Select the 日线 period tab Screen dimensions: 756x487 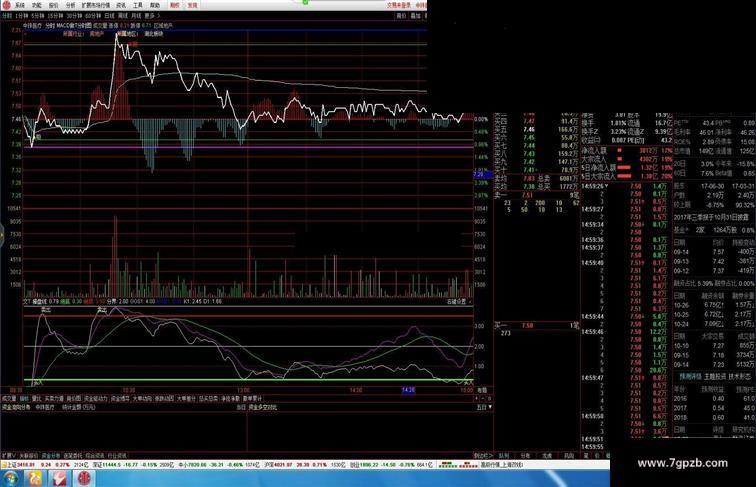[x=109, y=16]
